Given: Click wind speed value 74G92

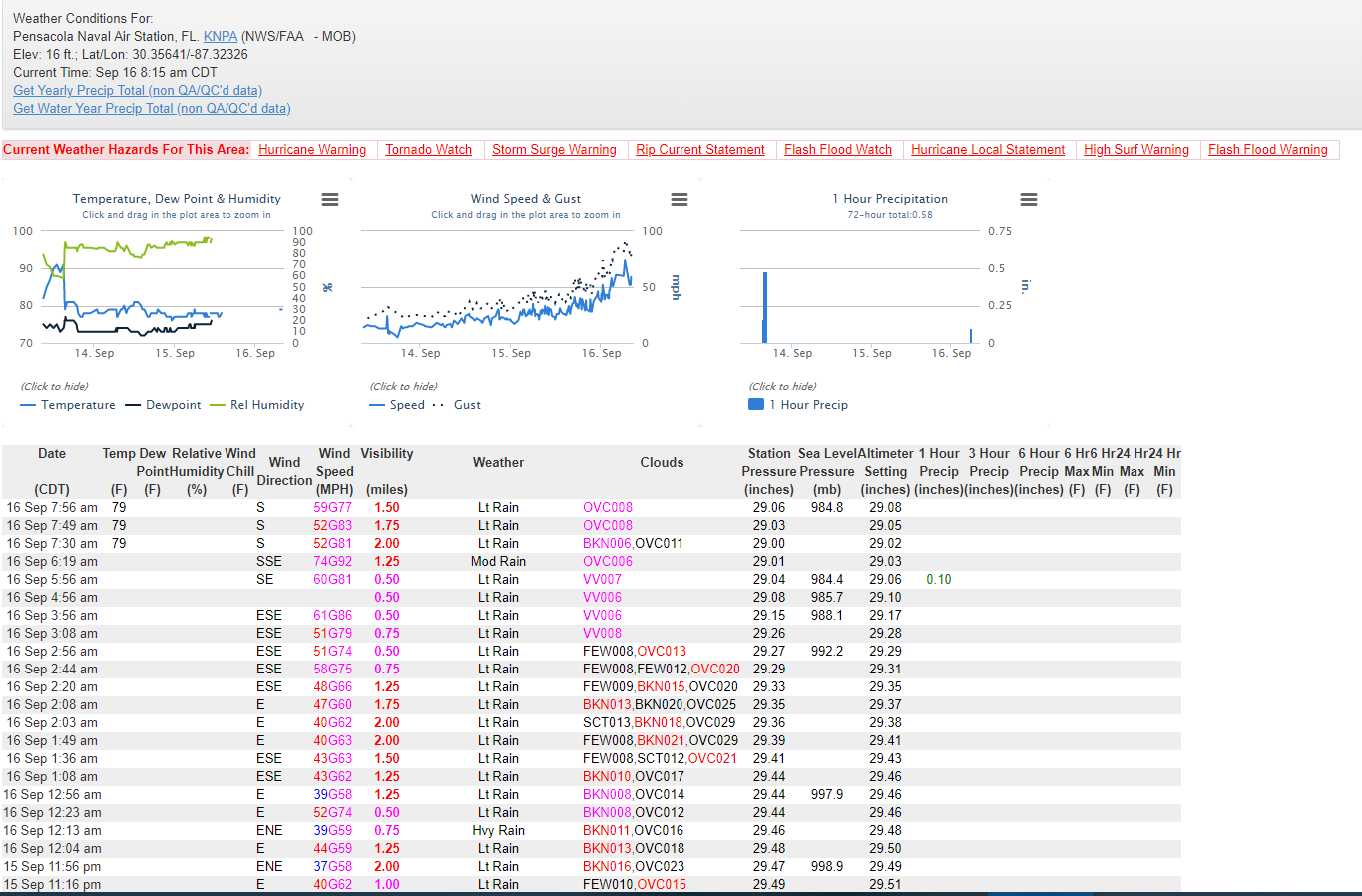Looking at the screenshot, I should (x=333, y=561).
